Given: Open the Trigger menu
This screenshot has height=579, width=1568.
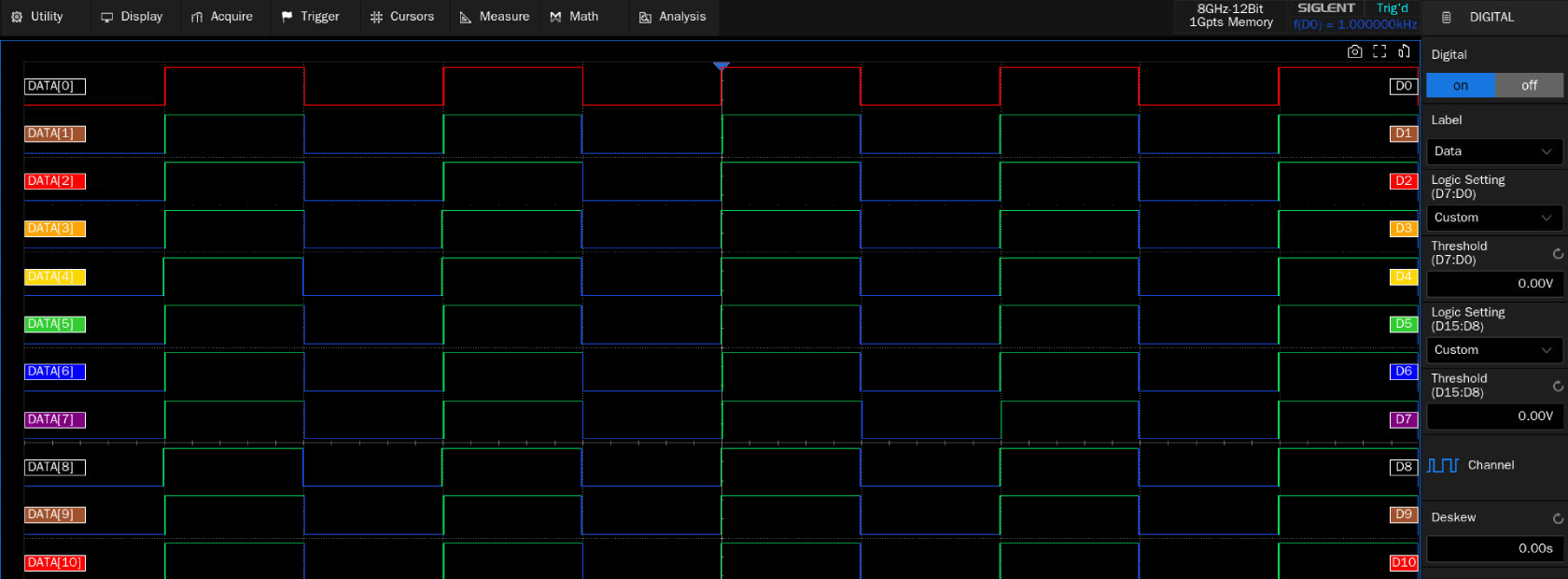Looking at the screenshot, I should [311, 17].
